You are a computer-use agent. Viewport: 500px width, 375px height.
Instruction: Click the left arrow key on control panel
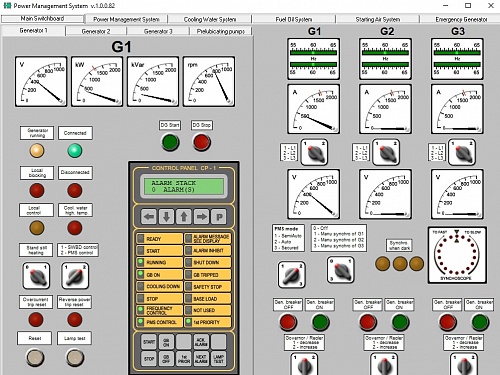149,217
